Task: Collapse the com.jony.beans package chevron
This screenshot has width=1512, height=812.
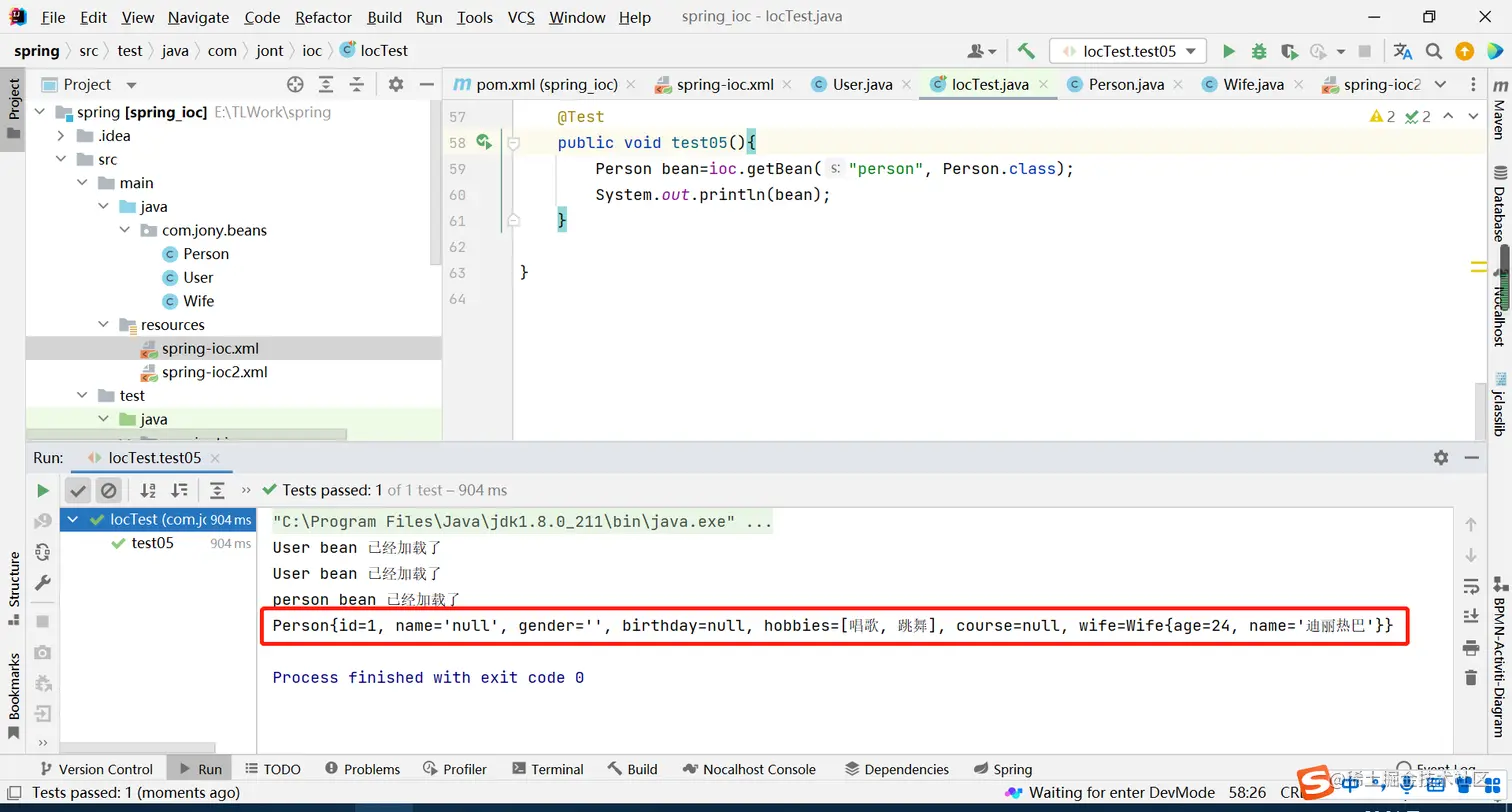Action: click(x=125, y=230)
